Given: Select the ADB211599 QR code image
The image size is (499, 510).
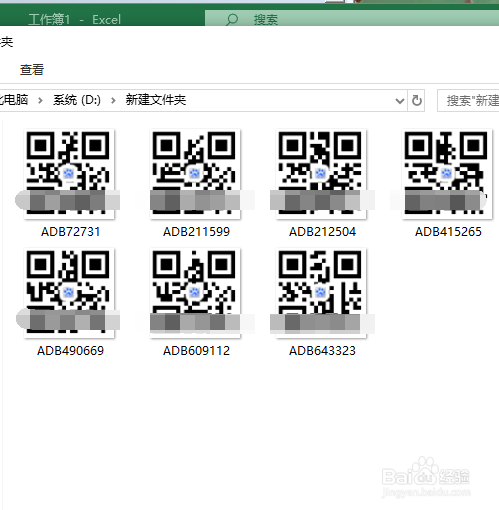Looking at the screenshot, I should tap(195, 174).
